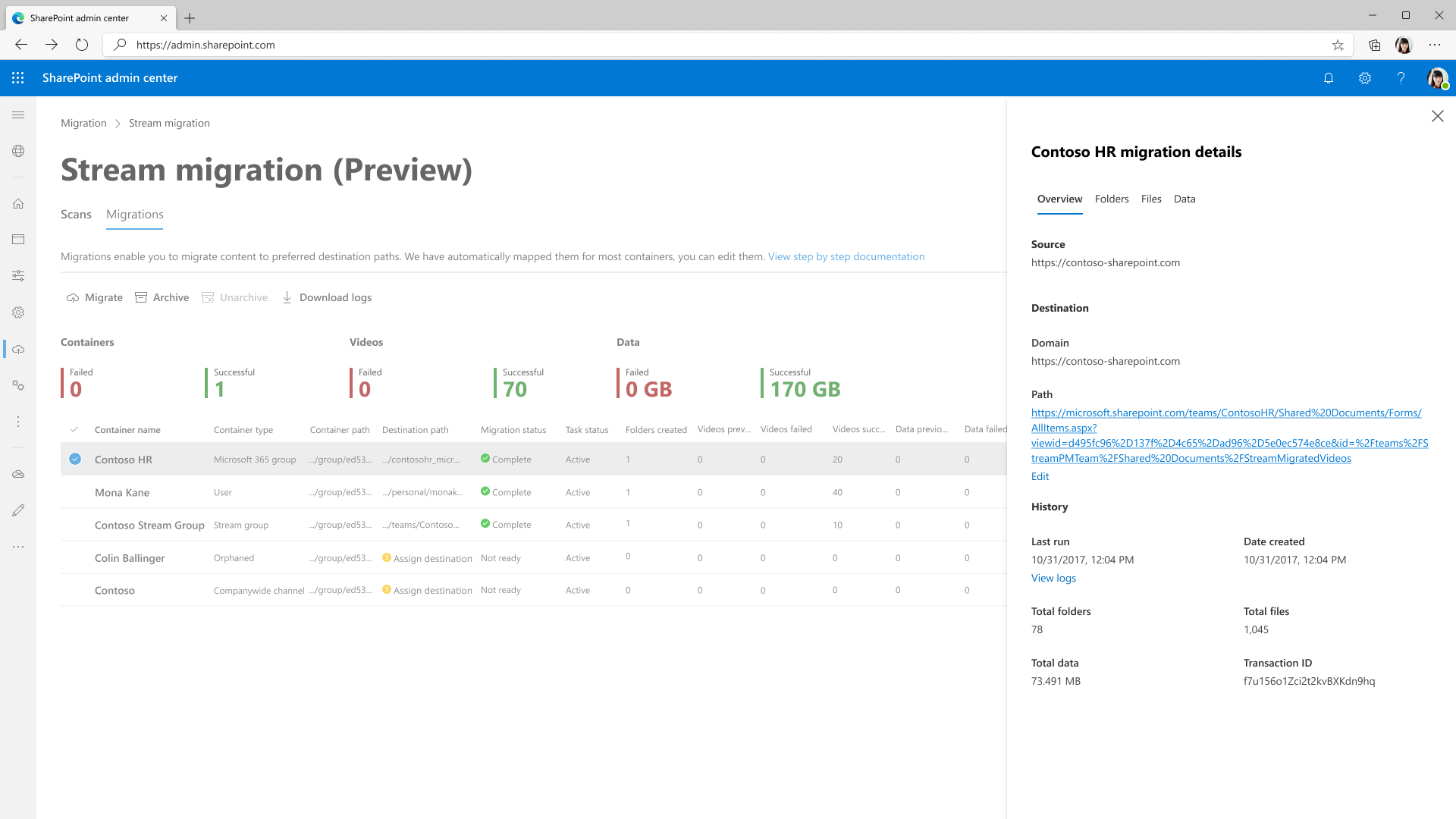The width and height of the screenshot is (1456, 819).
Task: Toggle the Contoso HR row checkbox
Action: coord(75,459)
